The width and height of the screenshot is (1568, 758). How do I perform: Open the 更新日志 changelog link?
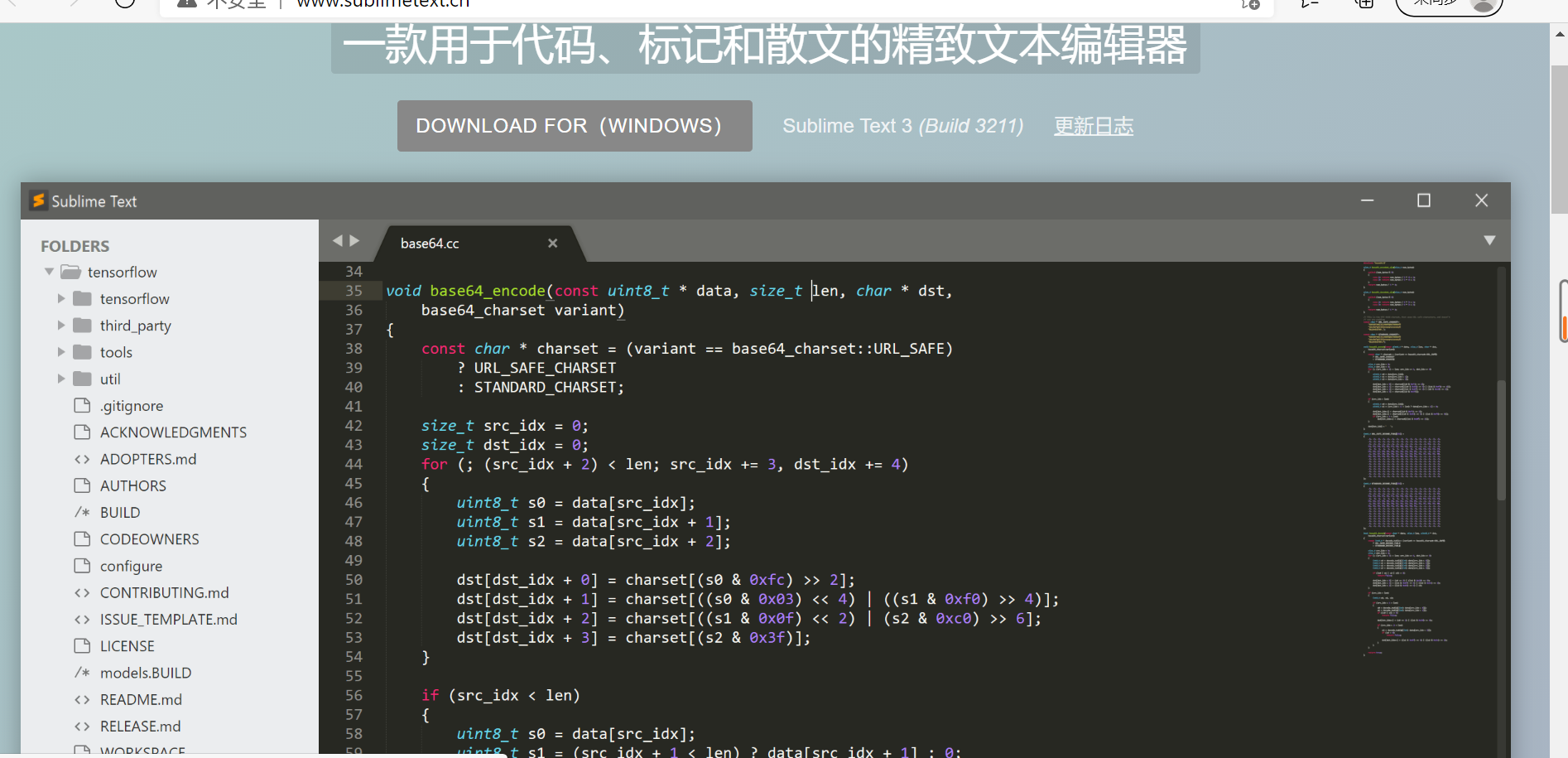tap(1094, 126)
